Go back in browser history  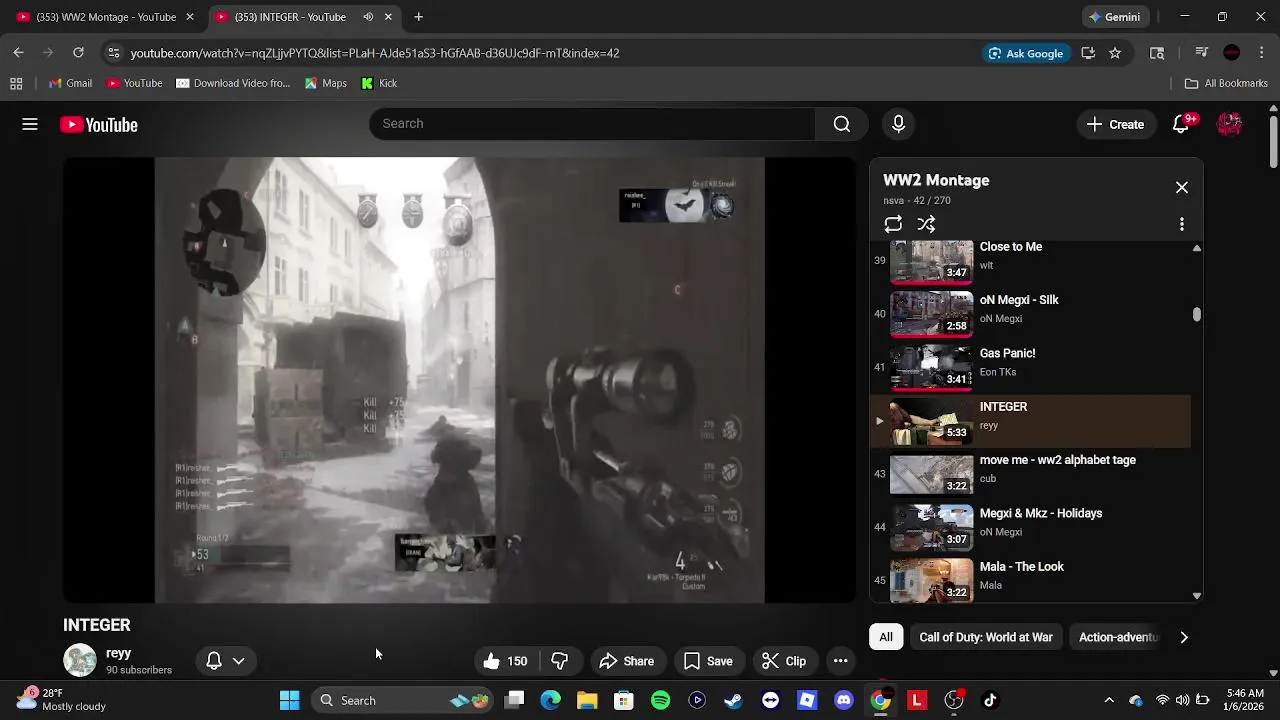pyautogui.click(x=18, y=53)
